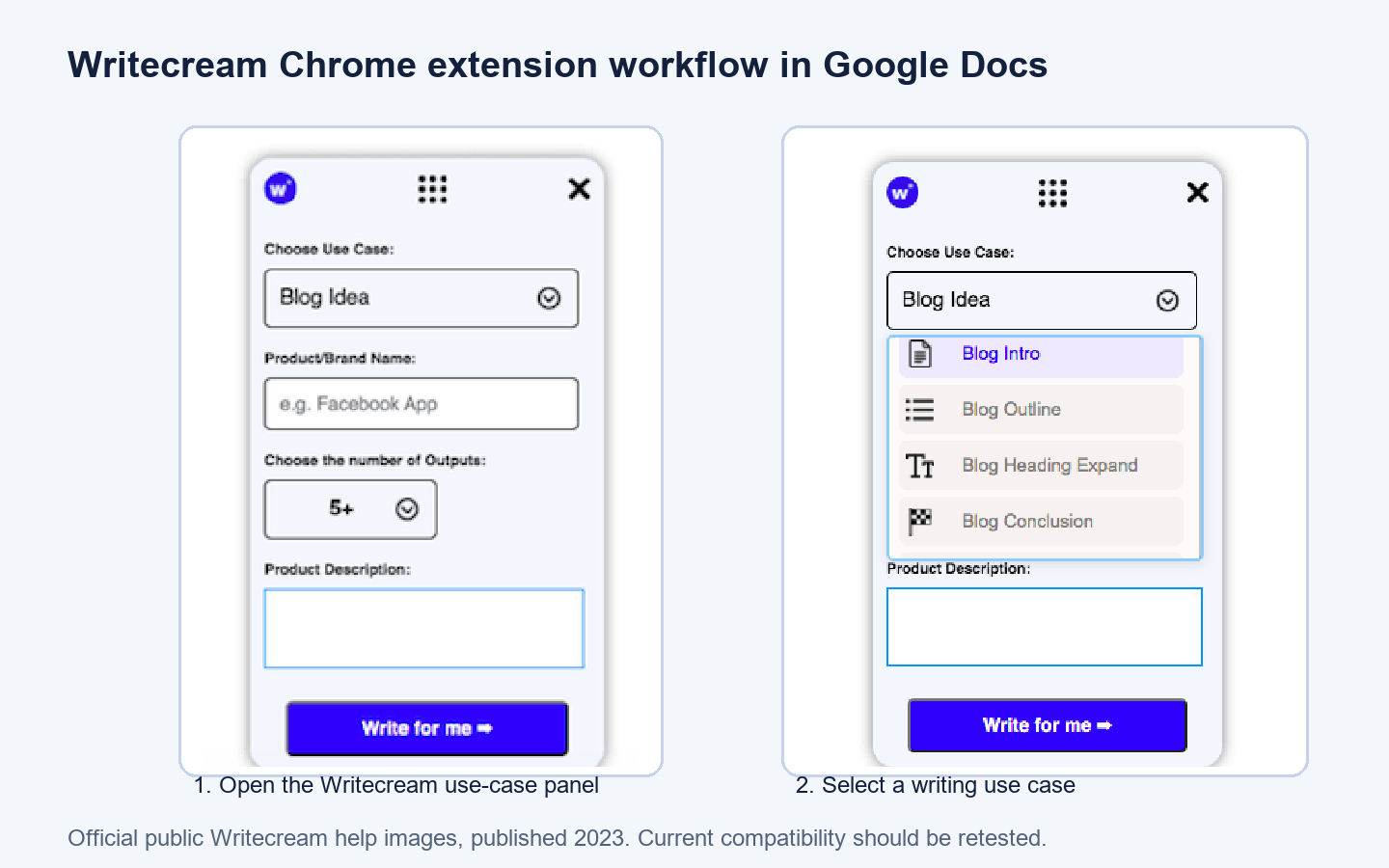The image size is (1389, 868).
Task: Select Blog Conclusion from the use case list
Action: coord(1041,521)
